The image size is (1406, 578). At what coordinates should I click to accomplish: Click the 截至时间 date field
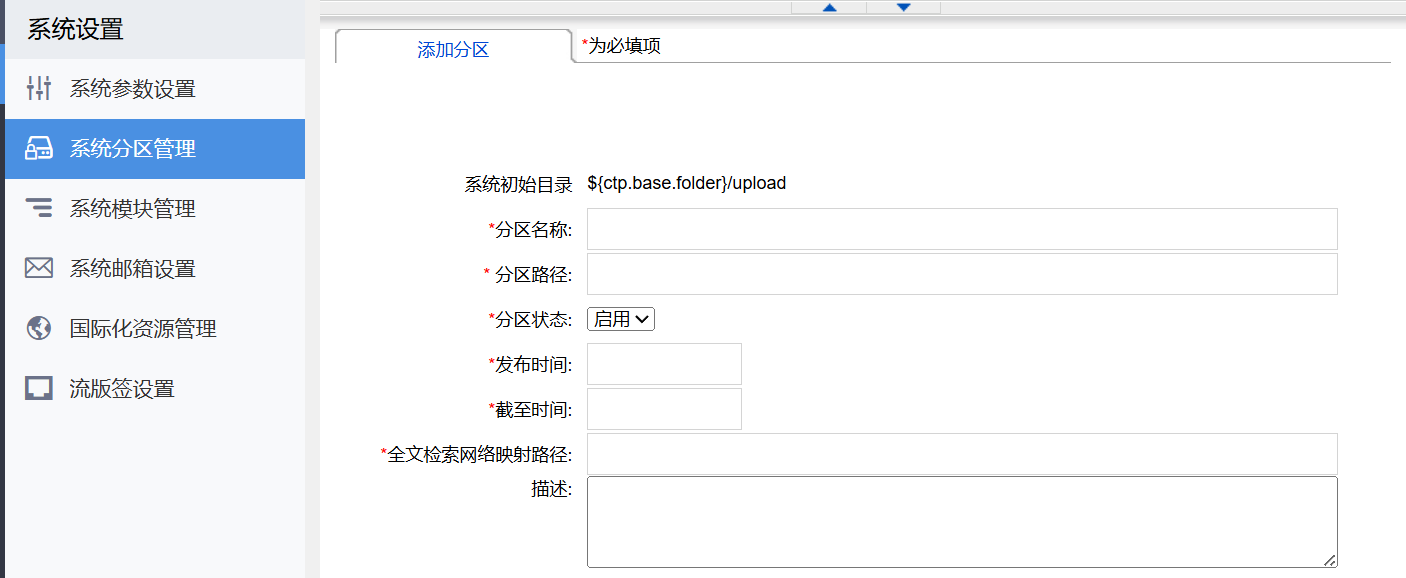click(x=664, y=409)
